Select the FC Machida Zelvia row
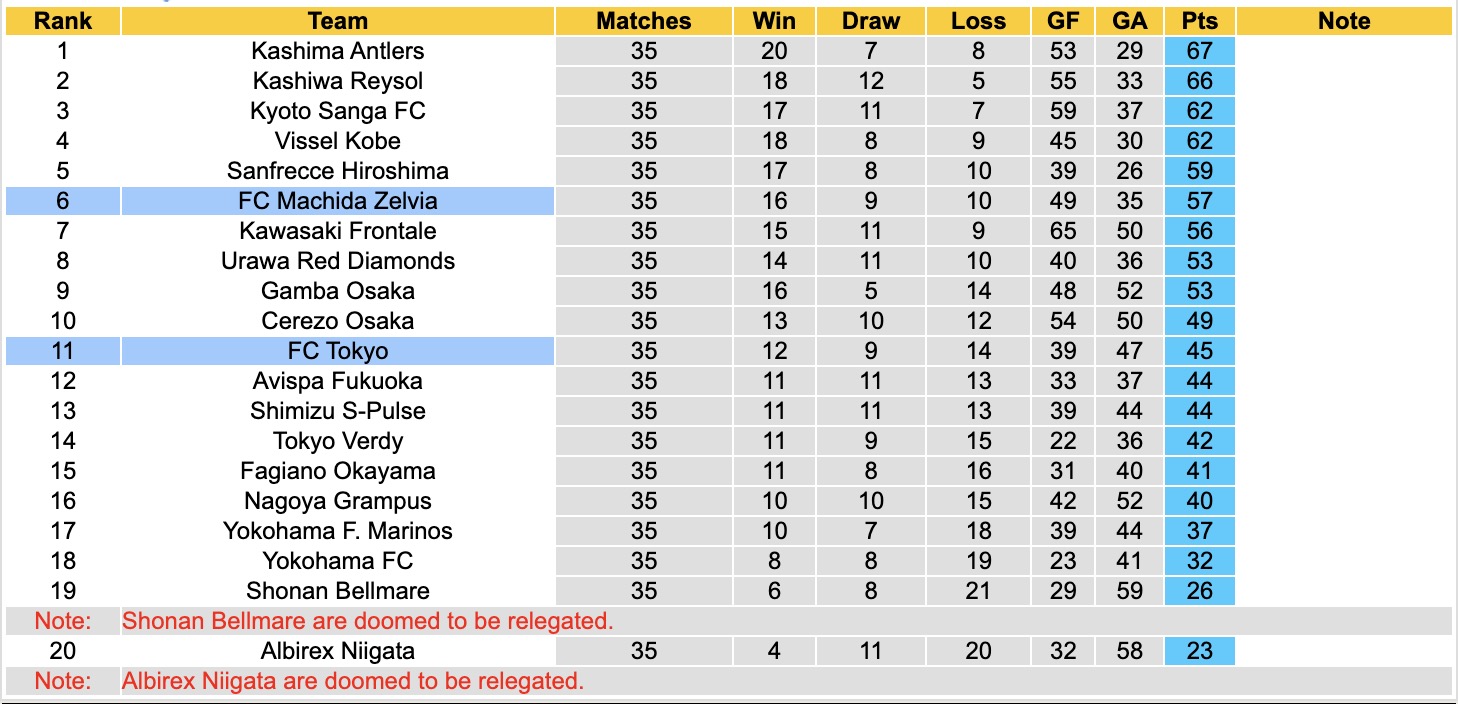Screen dimensions: 1458x704 tap(338, 201)
